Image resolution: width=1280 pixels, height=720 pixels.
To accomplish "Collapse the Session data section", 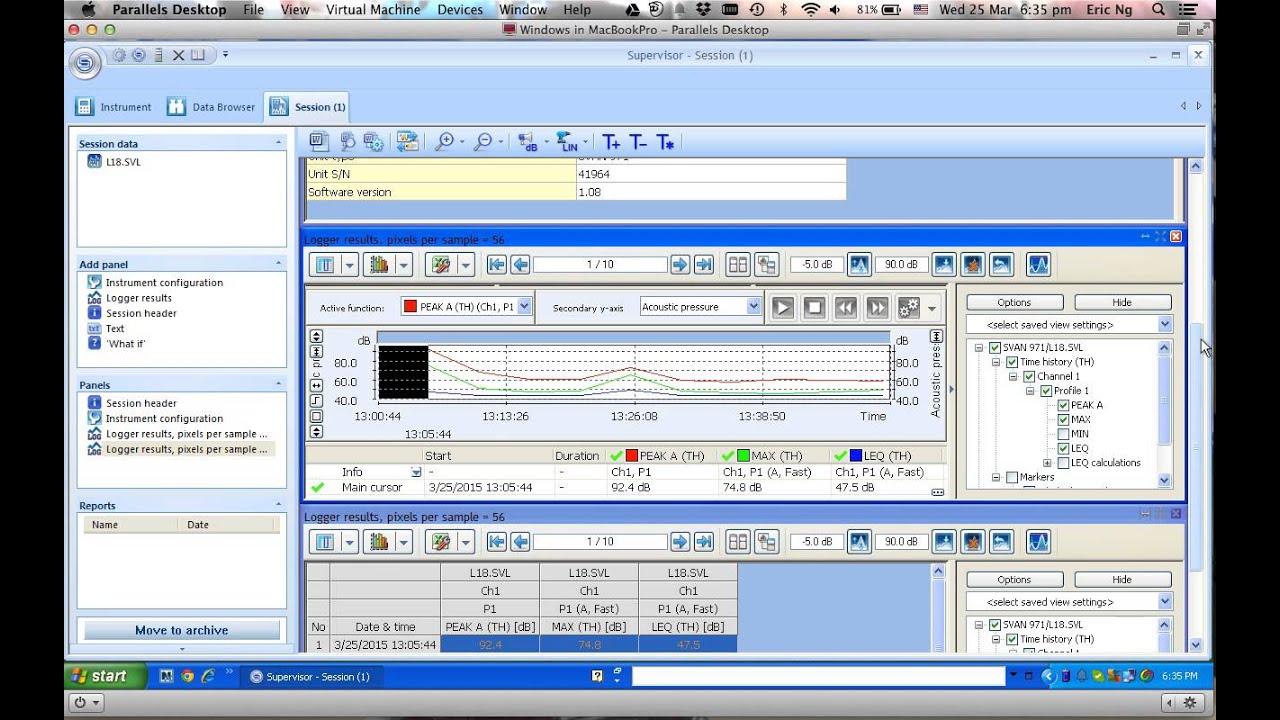I will 278,143.
